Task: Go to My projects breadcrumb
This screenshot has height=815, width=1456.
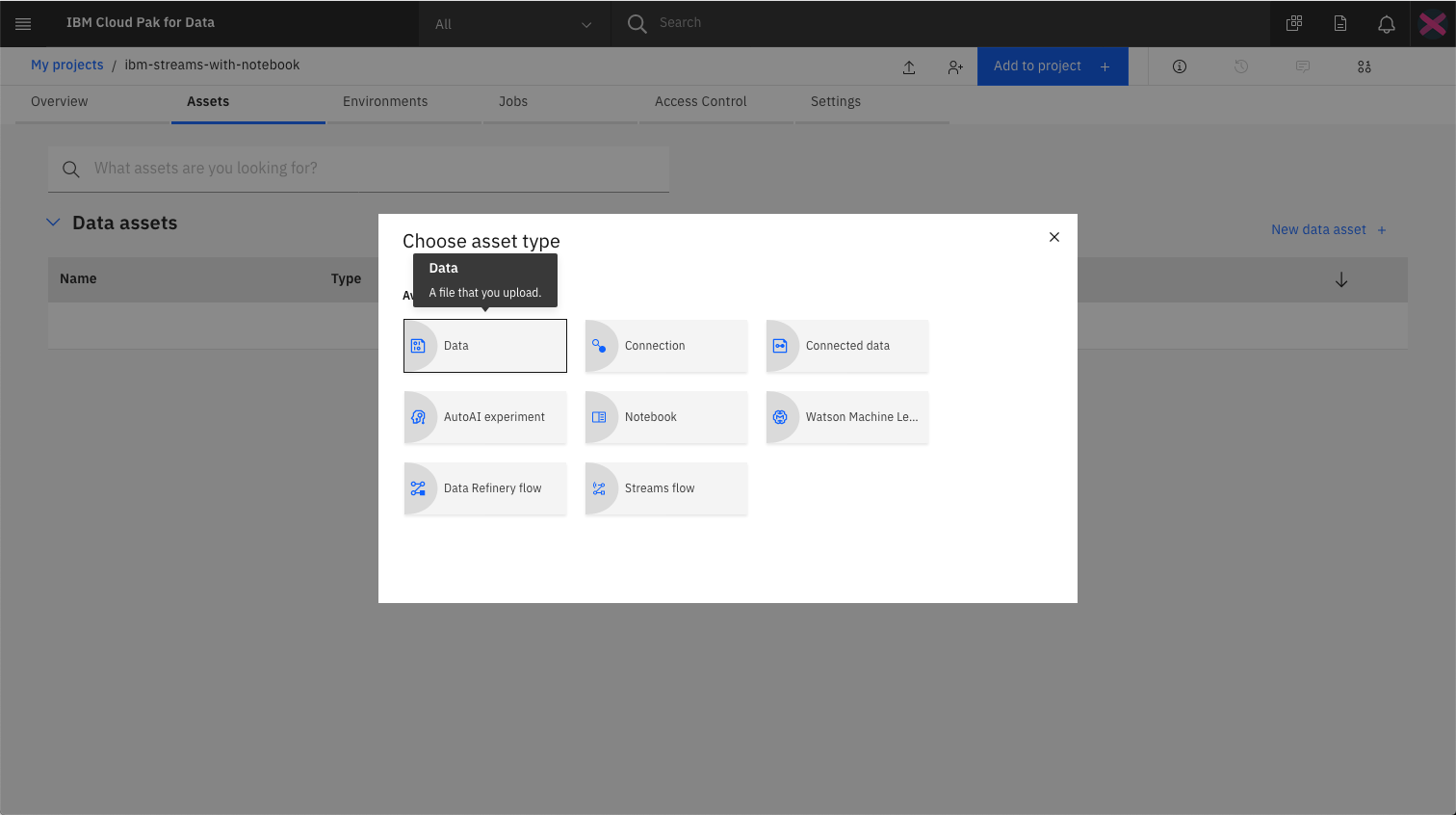Action: 67,65
